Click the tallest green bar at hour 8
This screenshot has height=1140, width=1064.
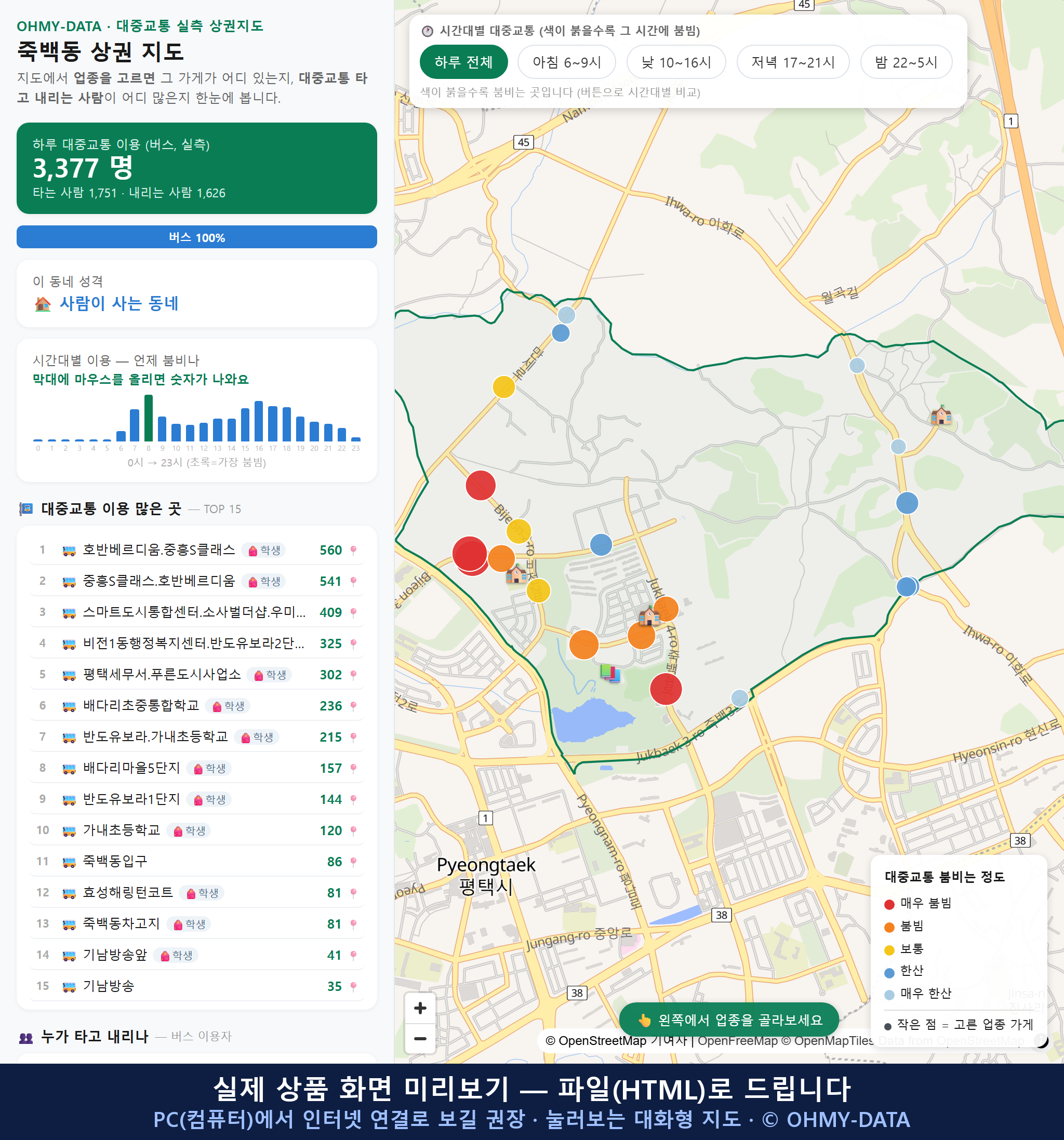[x=149, y=418]
